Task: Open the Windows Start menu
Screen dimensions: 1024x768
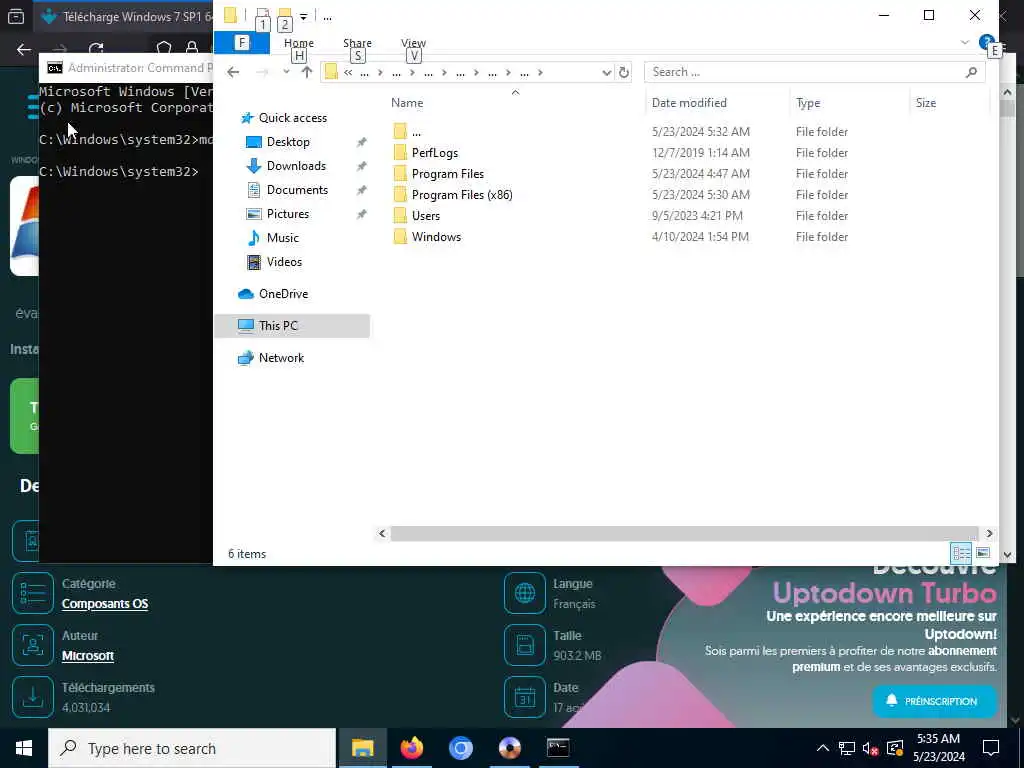Action: pos(24,748)
